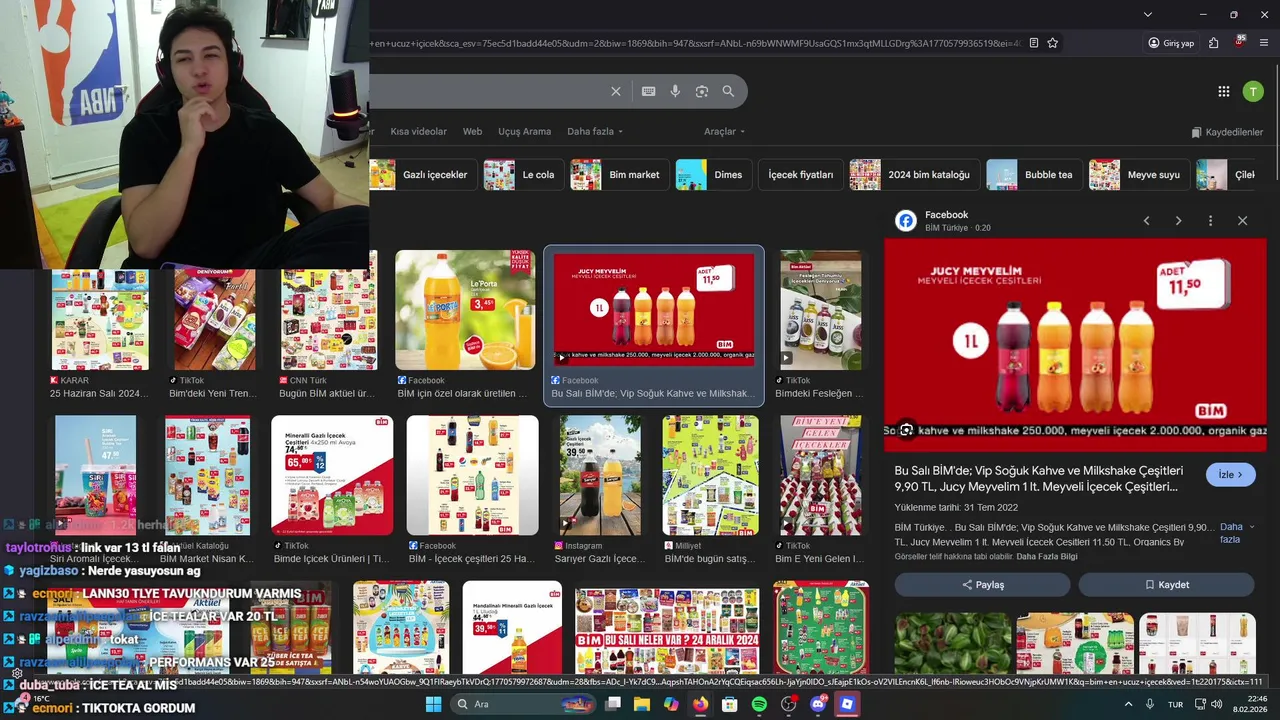
Task: Expand the Firefox tab list chevron
Action: point(1148,14)
